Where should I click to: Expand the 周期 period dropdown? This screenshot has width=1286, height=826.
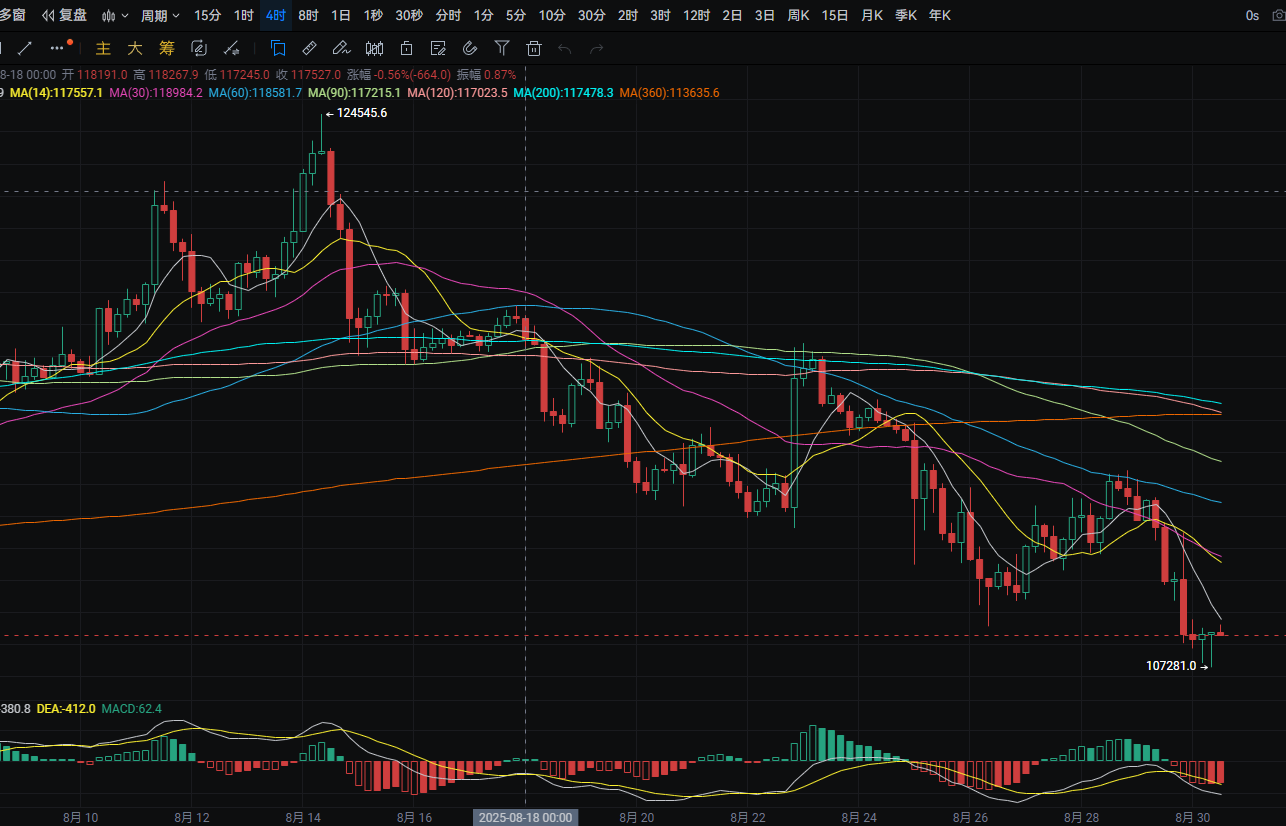click(160, 15)
